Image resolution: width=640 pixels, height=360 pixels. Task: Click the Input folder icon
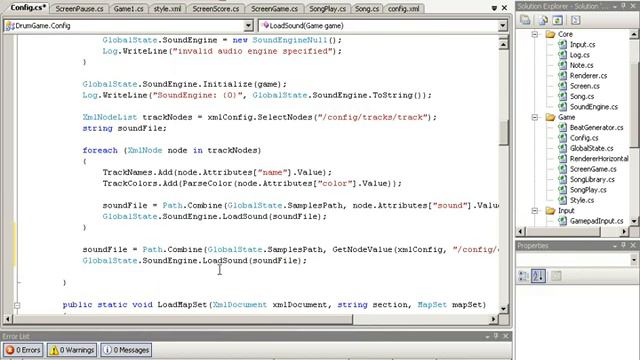550,211
